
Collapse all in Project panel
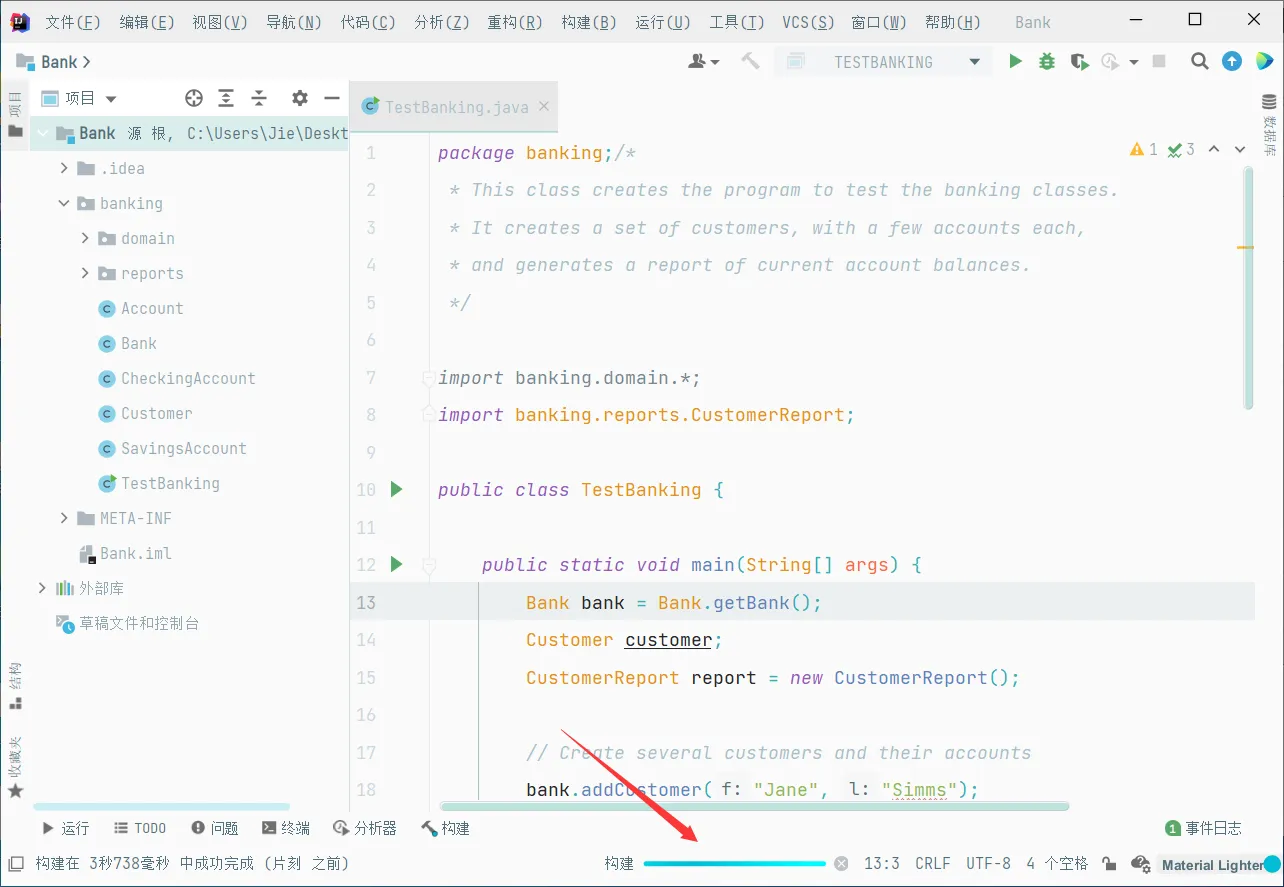259,98
